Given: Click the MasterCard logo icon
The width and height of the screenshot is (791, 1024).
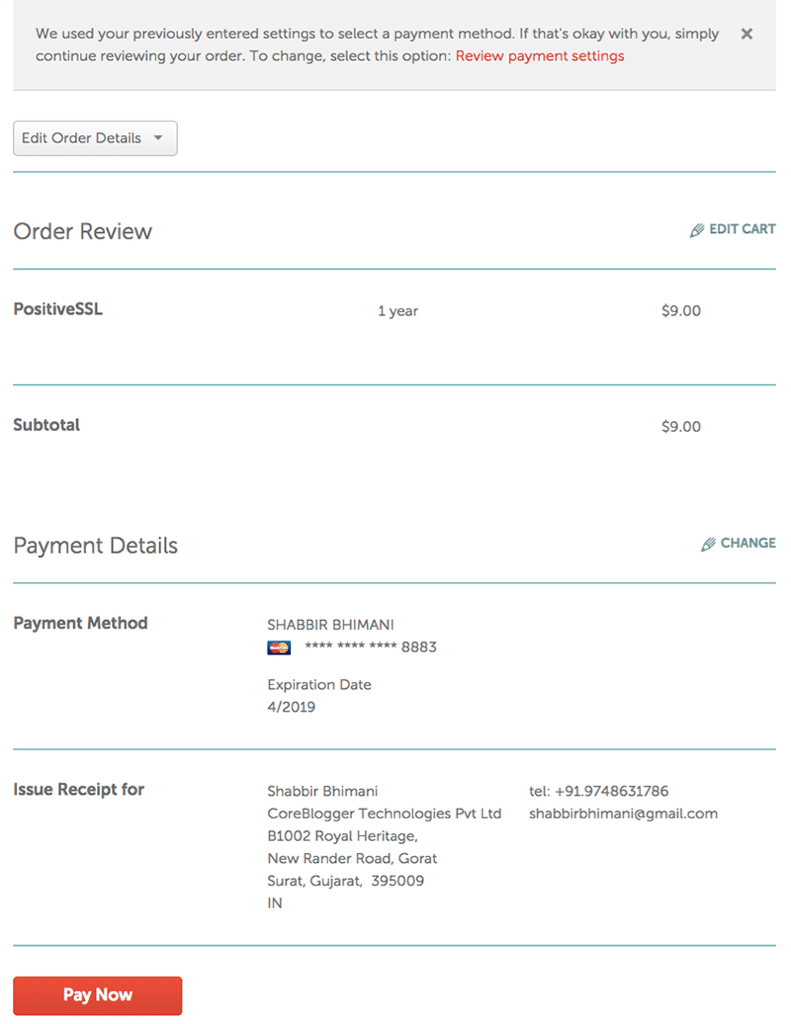Looking at the screenshot, I should pos(279,647).
